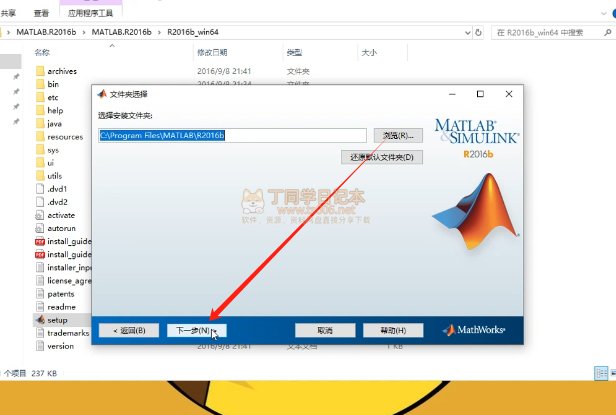This screenshot has height=415, width=616.
Task: Click the search magnifier icon in Explorer
Action: (607, 33)
